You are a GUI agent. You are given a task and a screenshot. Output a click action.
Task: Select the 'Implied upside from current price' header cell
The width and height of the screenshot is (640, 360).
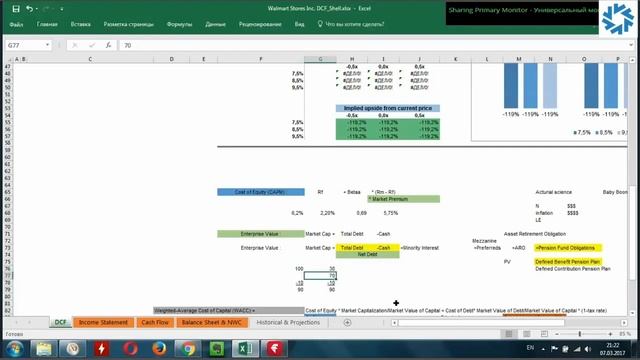388,108
